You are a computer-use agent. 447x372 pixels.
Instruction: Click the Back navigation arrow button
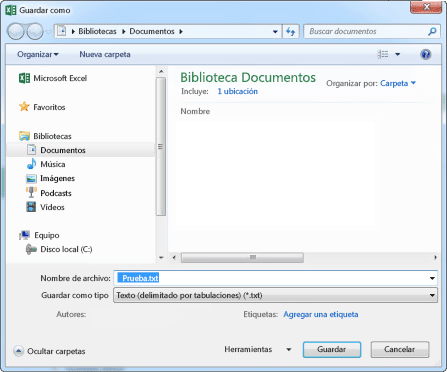coord(16,32)
